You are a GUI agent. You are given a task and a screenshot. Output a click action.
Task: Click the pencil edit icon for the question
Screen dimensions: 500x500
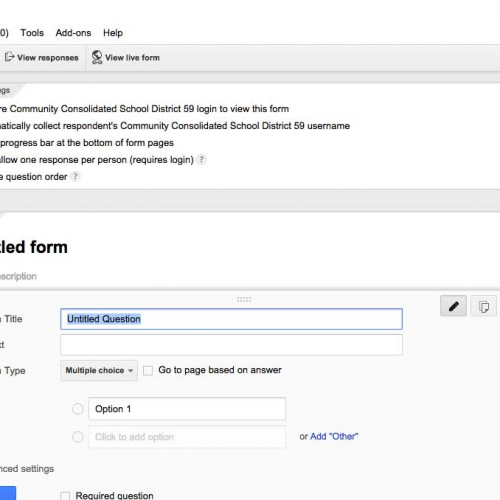point(453,306)
